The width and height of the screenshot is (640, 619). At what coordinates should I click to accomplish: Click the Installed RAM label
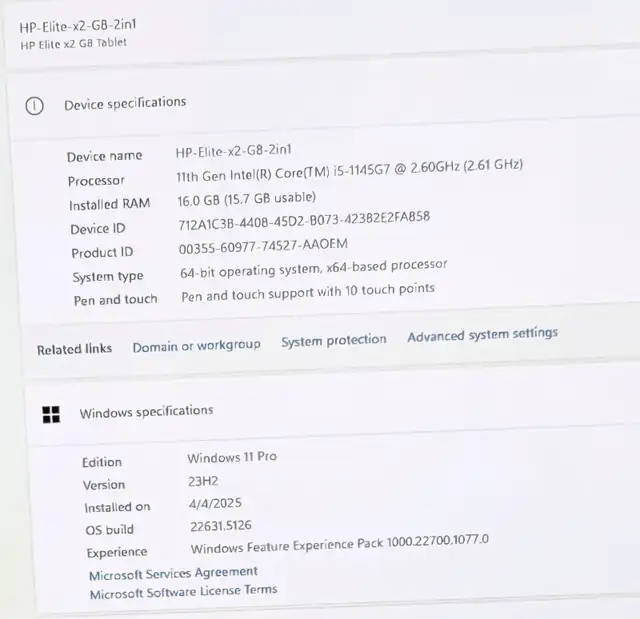[109, 204]
